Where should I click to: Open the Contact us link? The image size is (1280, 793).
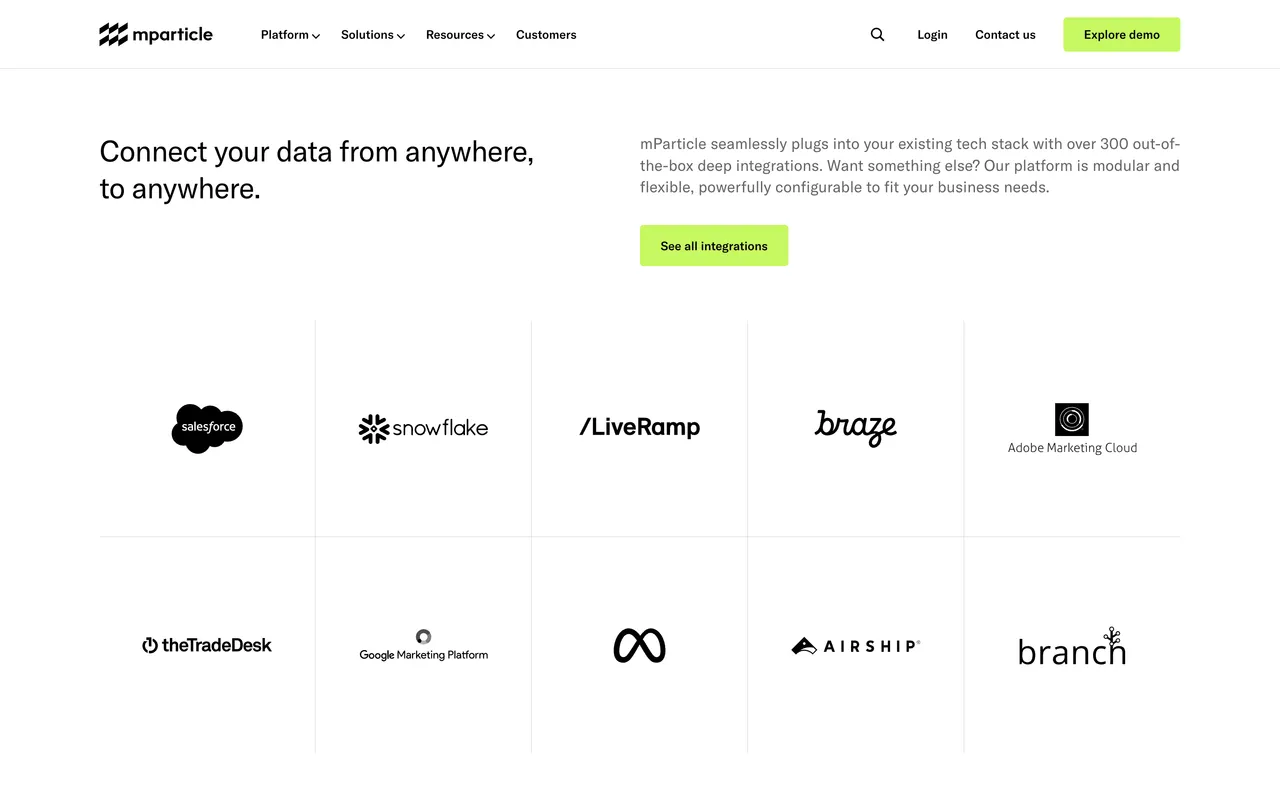coord(1005,34)
